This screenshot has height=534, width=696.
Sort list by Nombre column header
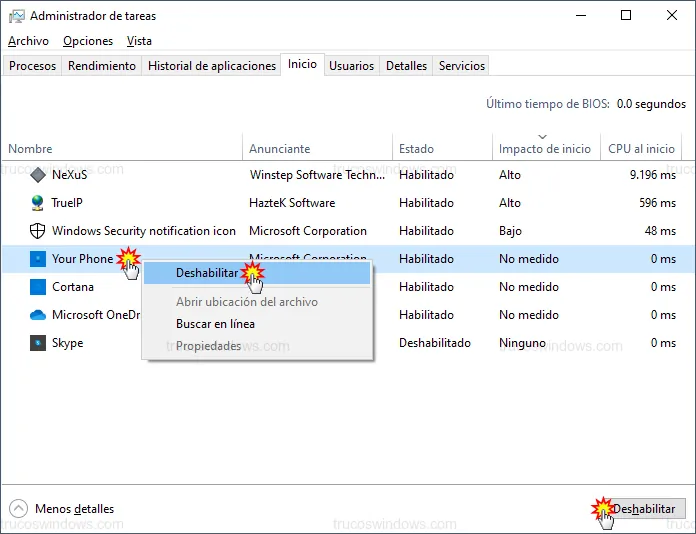click(30, 149)
